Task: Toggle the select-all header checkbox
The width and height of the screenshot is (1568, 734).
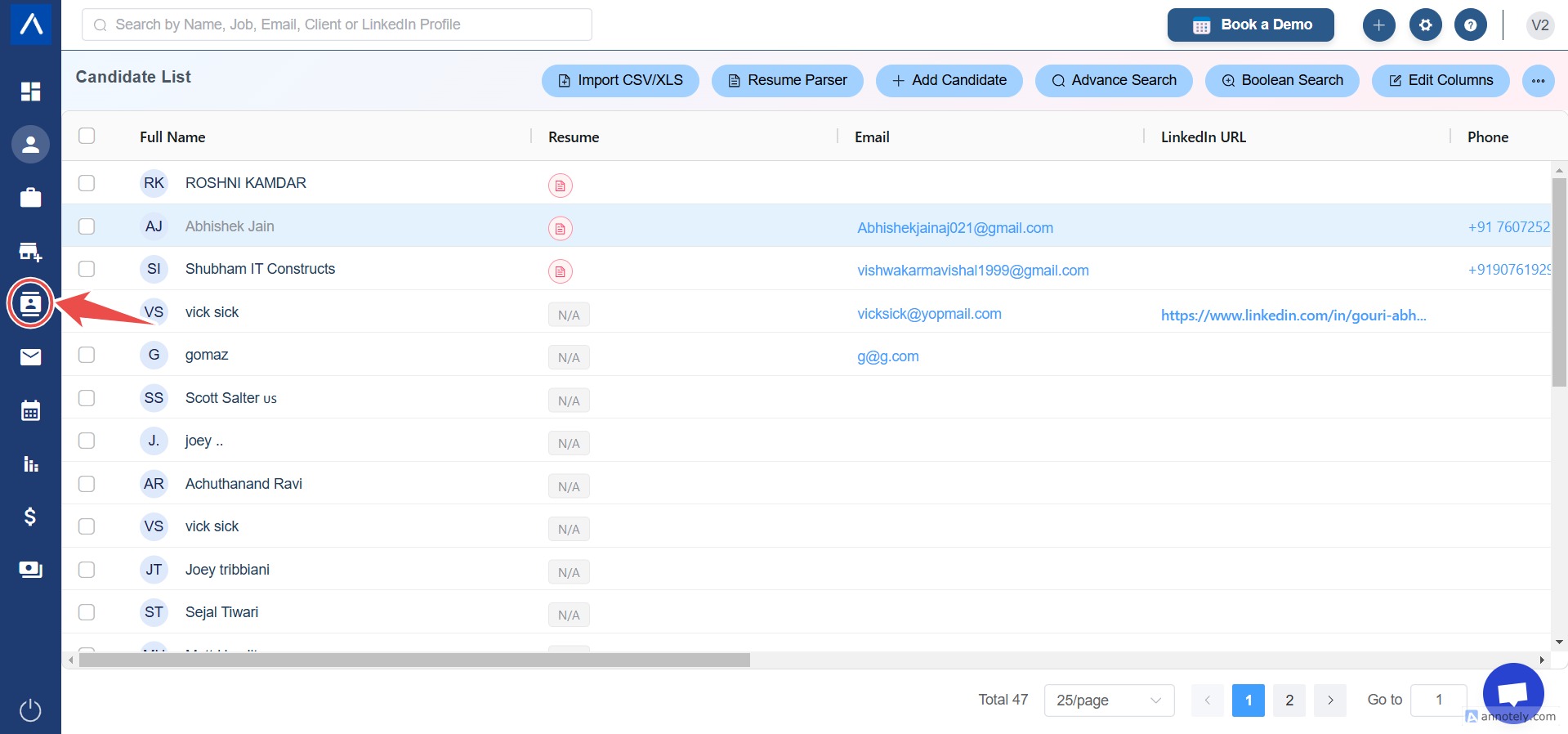Action: coord(87,136)
